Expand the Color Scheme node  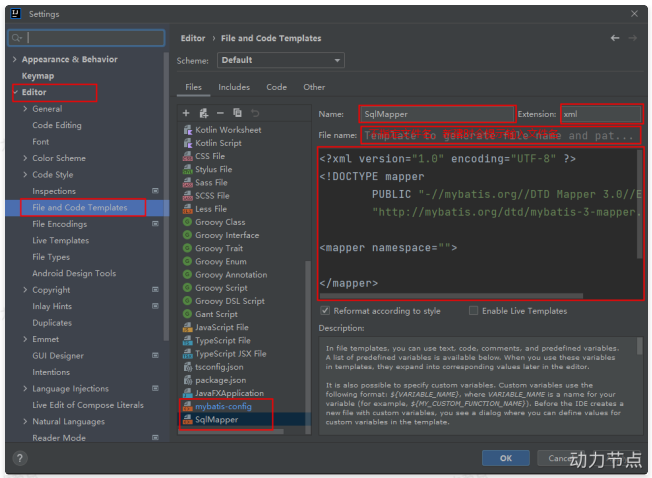coord(25,158)
